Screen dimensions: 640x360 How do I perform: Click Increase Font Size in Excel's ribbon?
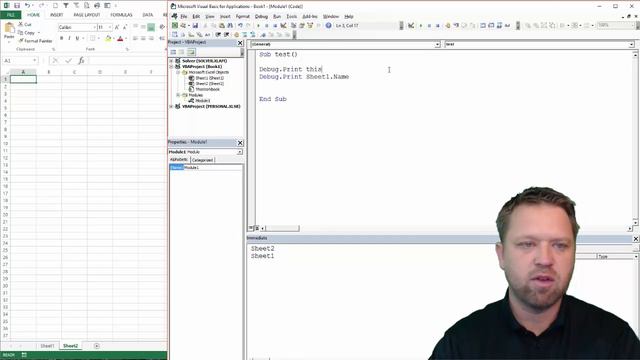click(117, 27)
